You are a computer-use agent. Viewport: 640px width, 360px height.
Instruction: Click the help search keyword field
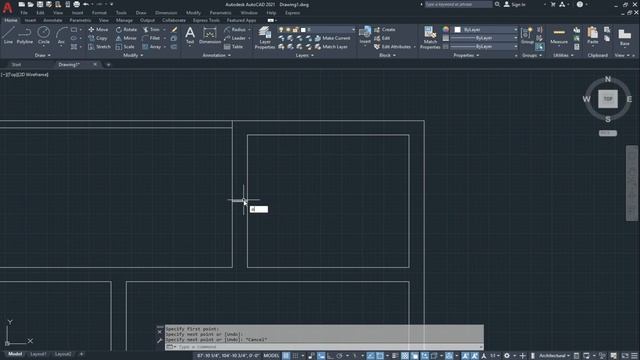tap(458, 4)
